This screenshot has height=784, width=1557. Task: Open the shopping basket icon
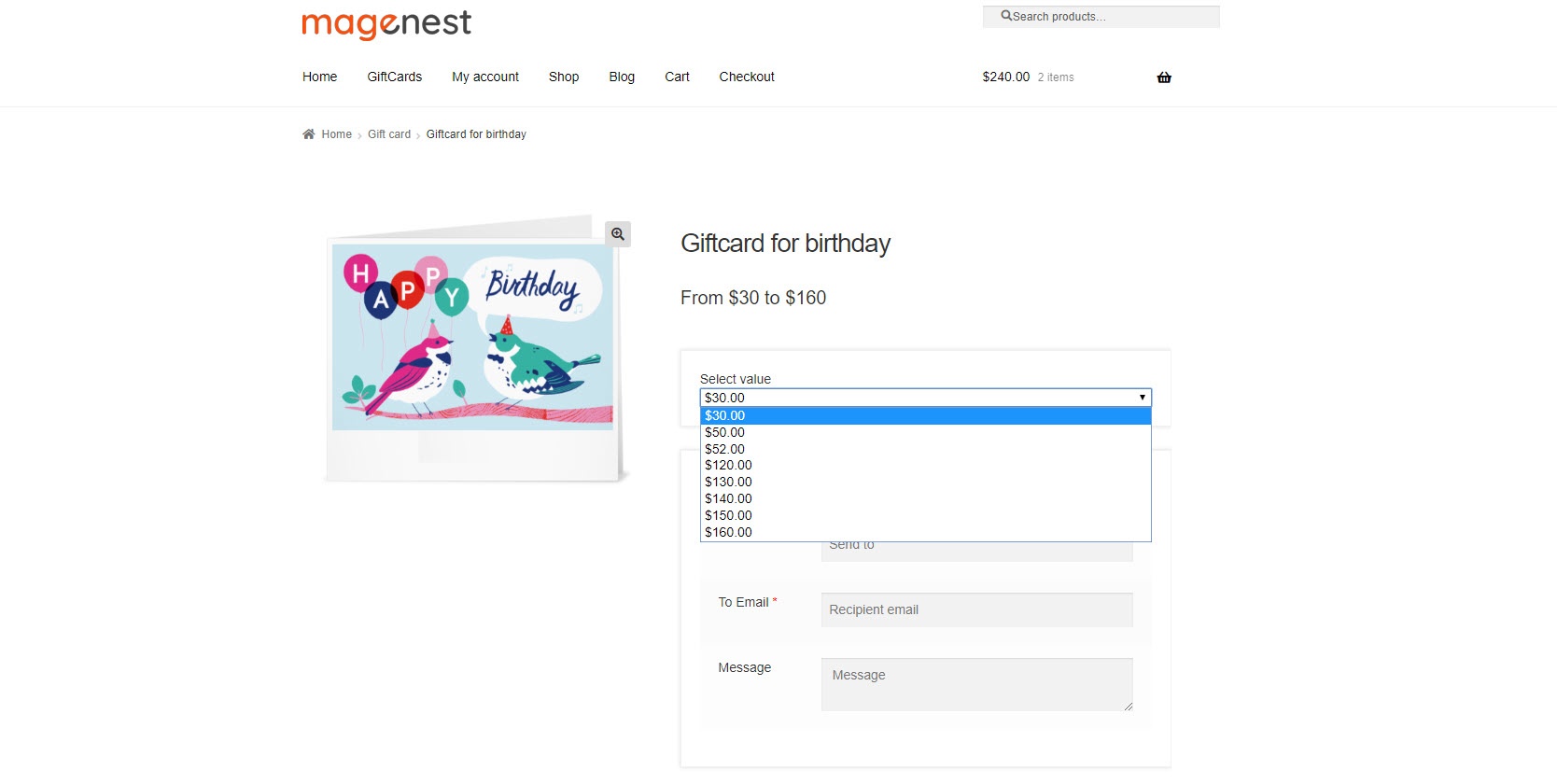[1164, 77]
